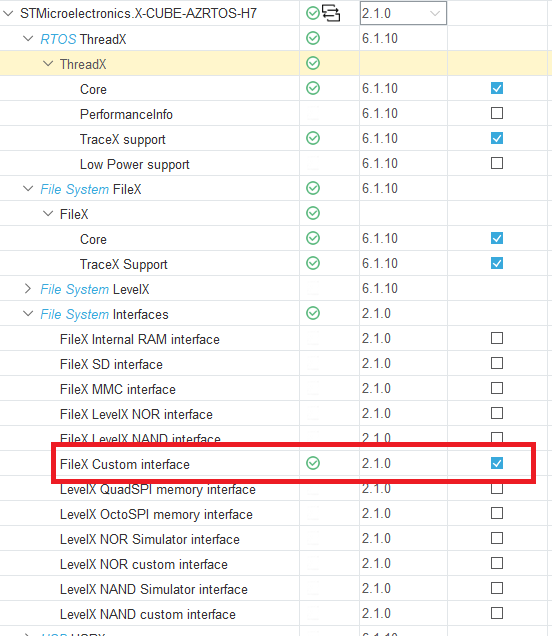This screenshot has height=636, width=552.
Task: Click the status check for FileX TraceX Support
Action: 313,263
